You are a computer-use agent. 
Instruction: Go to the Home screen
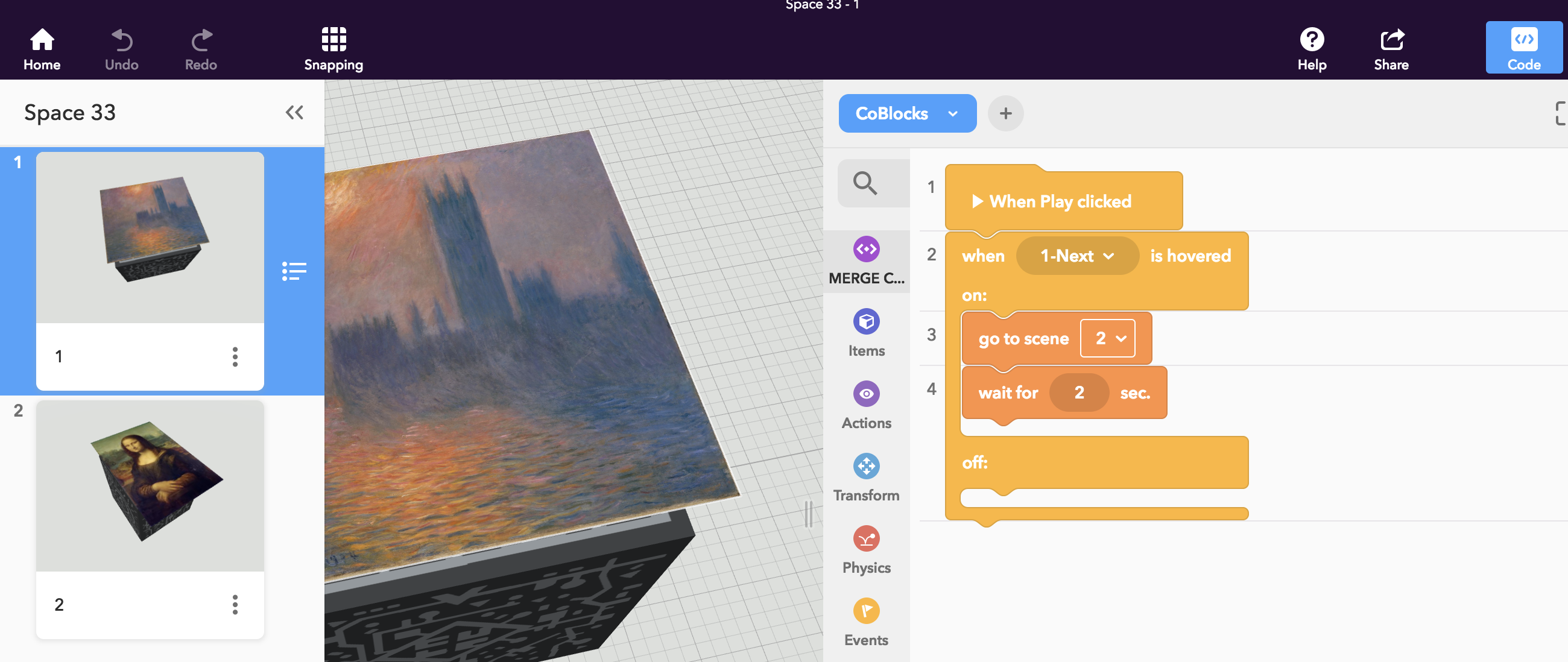tap(42, 49)
